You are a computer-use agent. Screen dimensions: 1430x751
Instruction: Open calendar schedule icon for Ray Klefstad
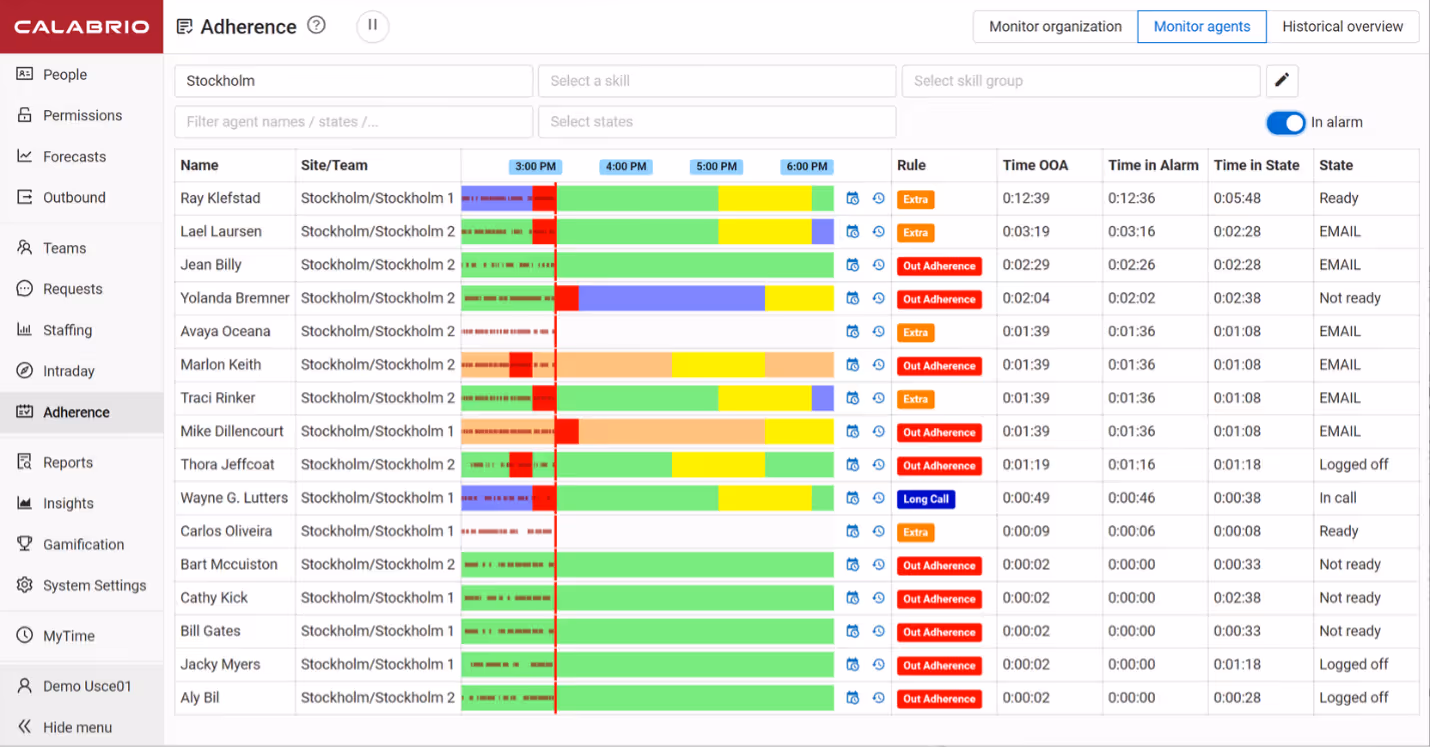pyautogui.click(x=853, y=199)
